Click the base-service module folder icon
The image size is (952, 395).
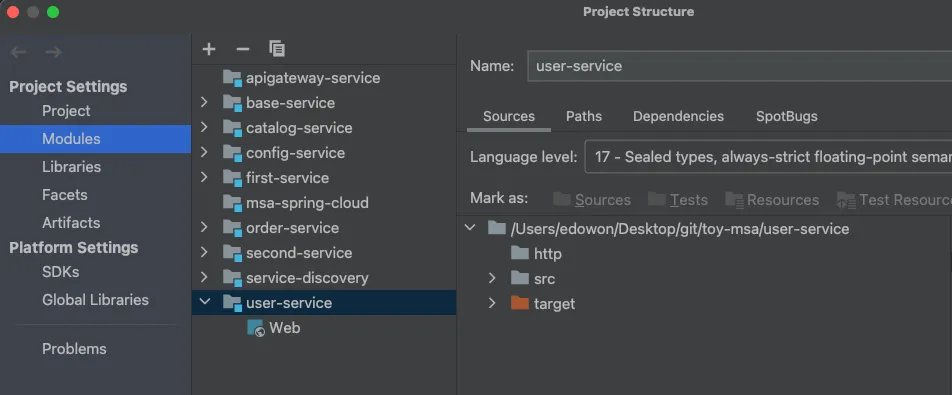tap(232, 103)
